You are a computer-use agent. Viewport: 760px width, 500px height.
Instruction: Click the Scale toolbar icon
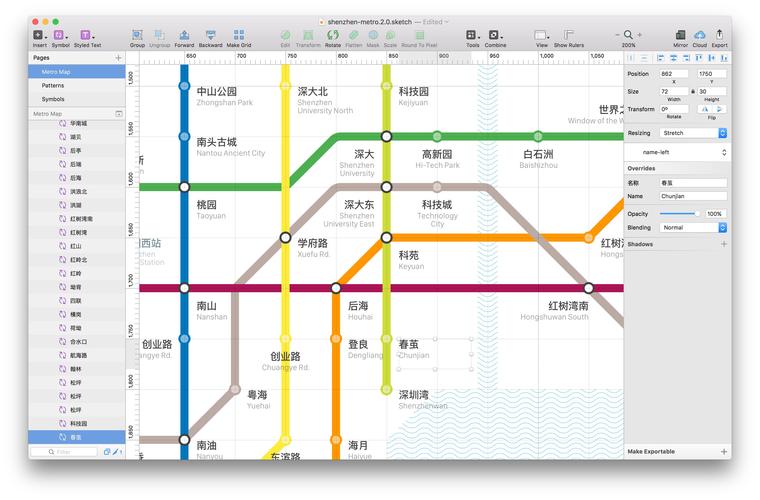pyautogui.click(x=390, y=35)
